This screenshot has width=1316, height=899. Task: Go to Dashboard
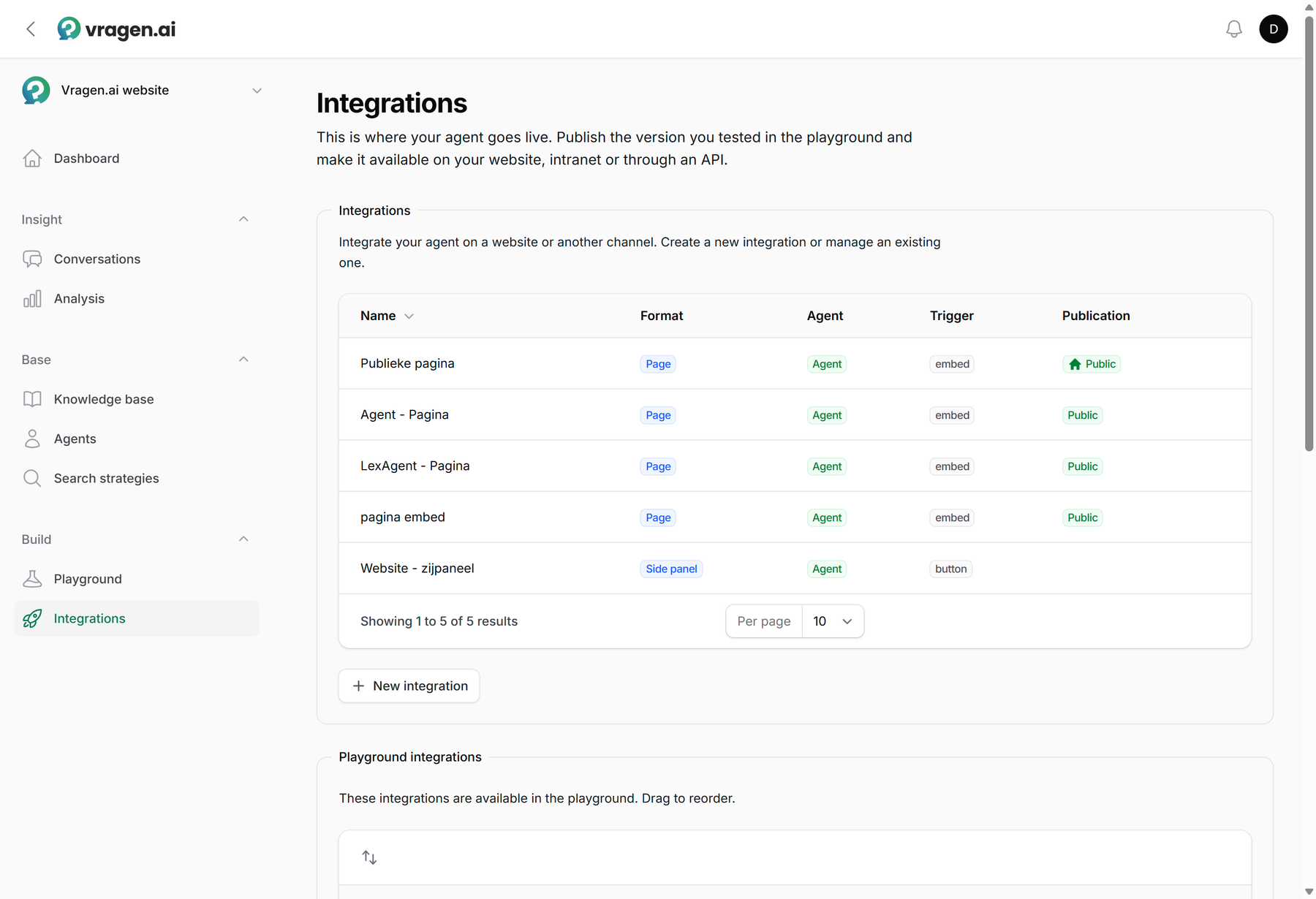click(x=137, y=159)
